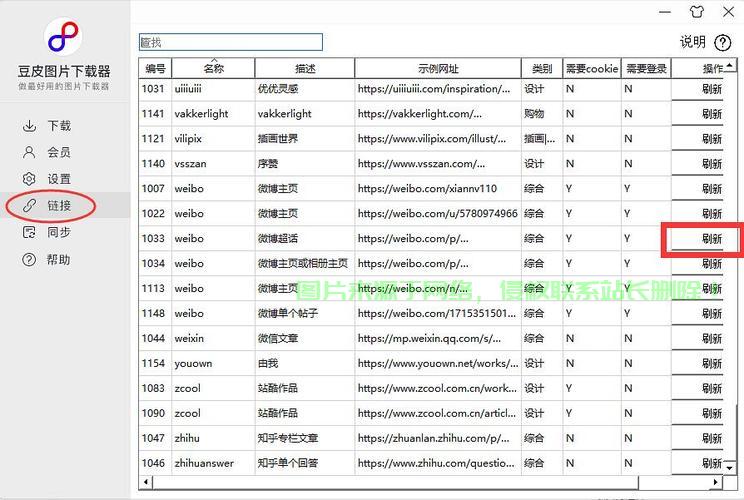Sort by the 描述 column header
This screenshot has height=500, width=744.
coord(305,69)
